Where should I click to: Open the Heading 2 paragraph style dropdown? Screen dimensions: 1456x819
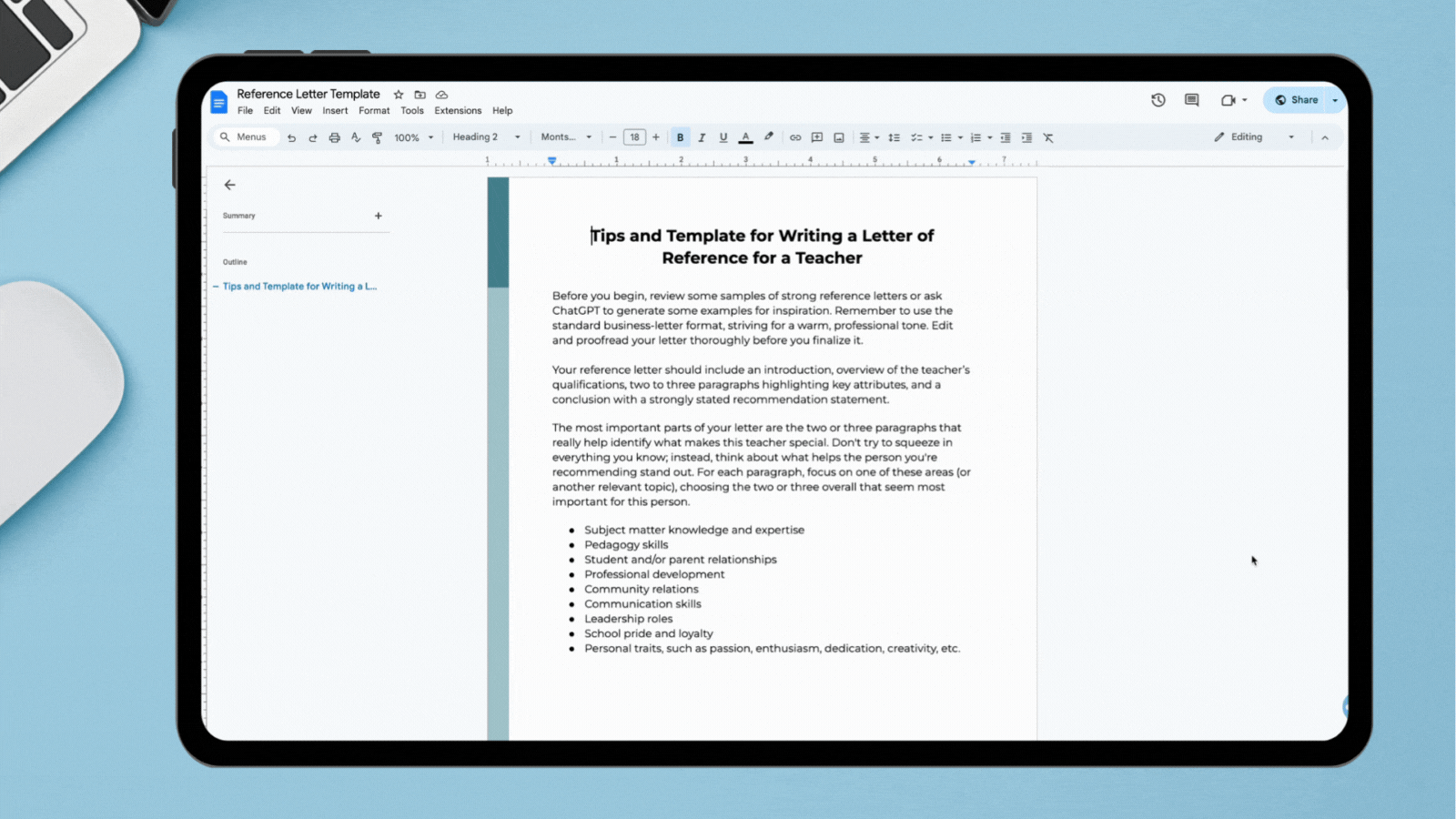pyautogui.click(x=487, y=137)
